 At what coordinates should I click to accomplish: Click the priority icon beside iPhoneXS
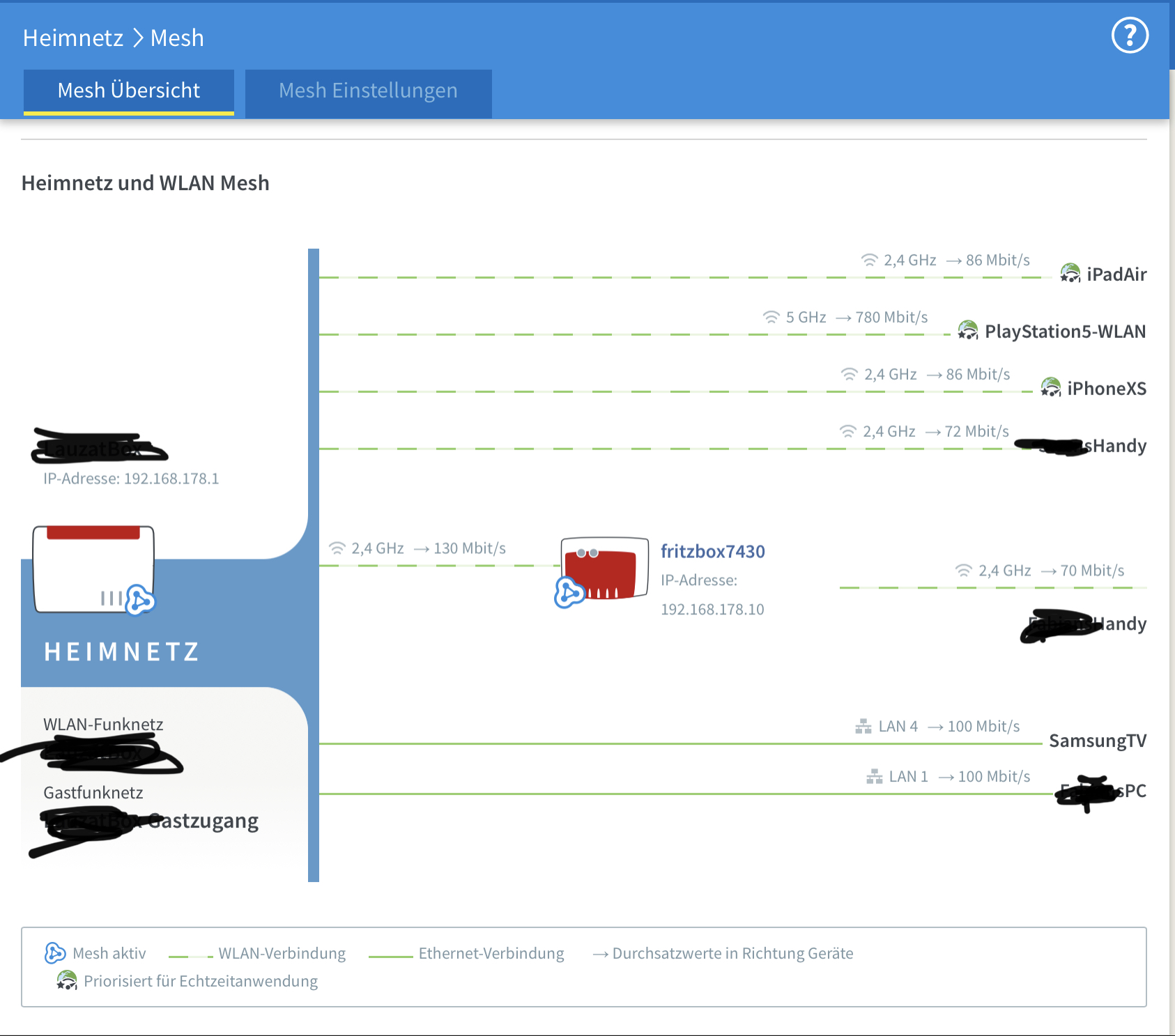click(x=1050, y=387)
